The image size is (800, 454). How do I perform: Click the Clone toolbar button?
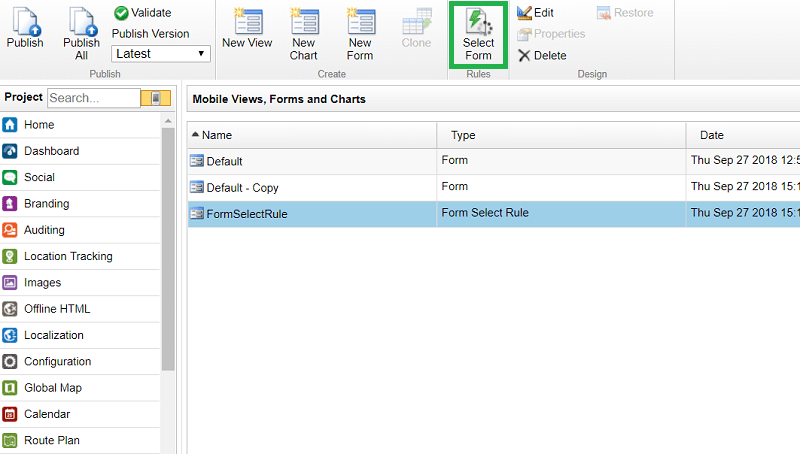click(x=416, y=29)
